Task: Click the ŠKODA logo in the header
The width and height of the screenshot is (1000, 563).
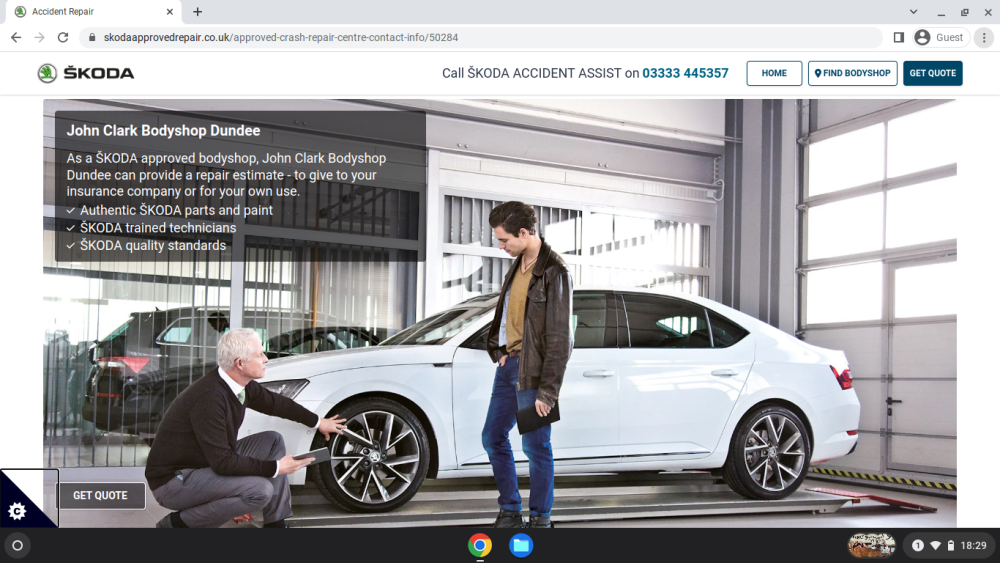Action: point(85,73)
